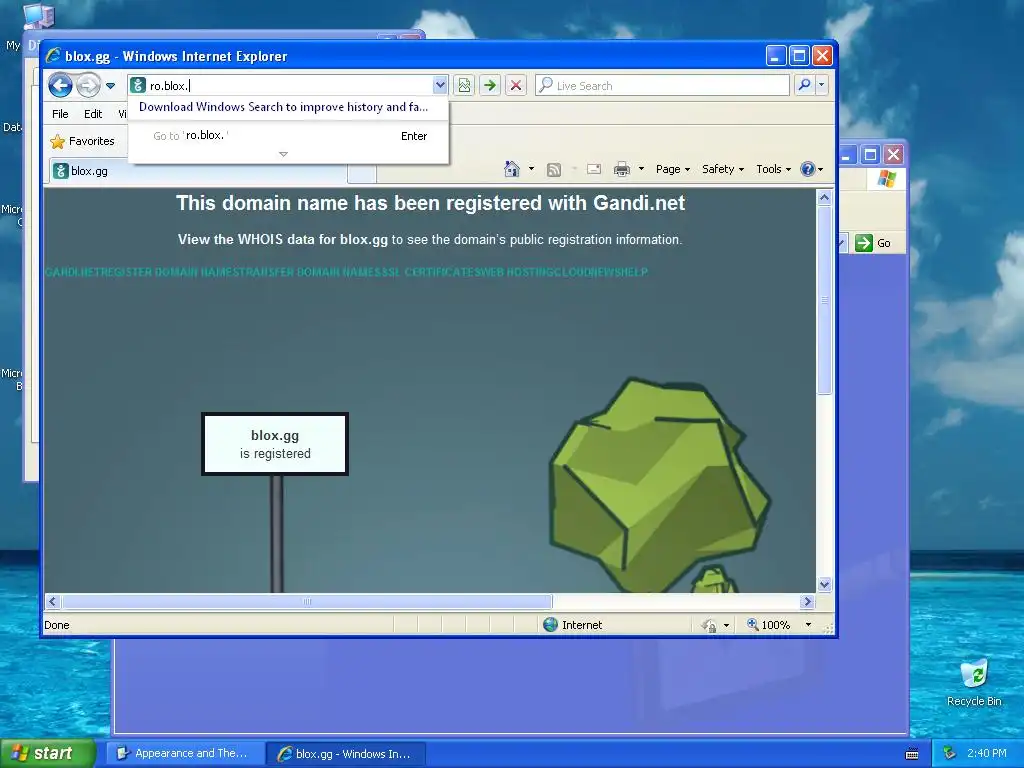
Task: Click the 2:40 PM taskbar clock
Action: pos(987,754)
